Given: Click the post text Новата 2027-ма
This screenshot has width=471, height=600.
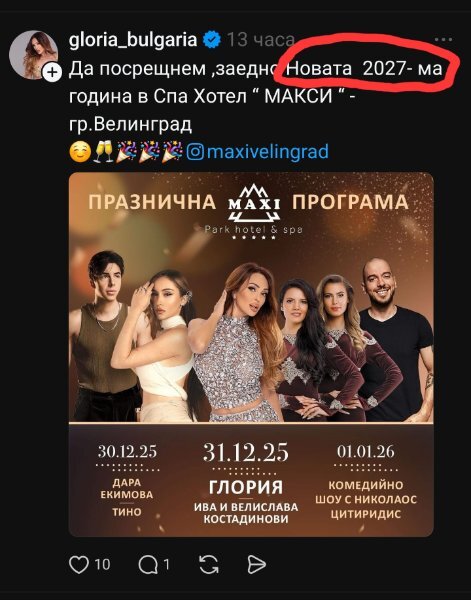Looking at the screenshot, I should 364,69.
